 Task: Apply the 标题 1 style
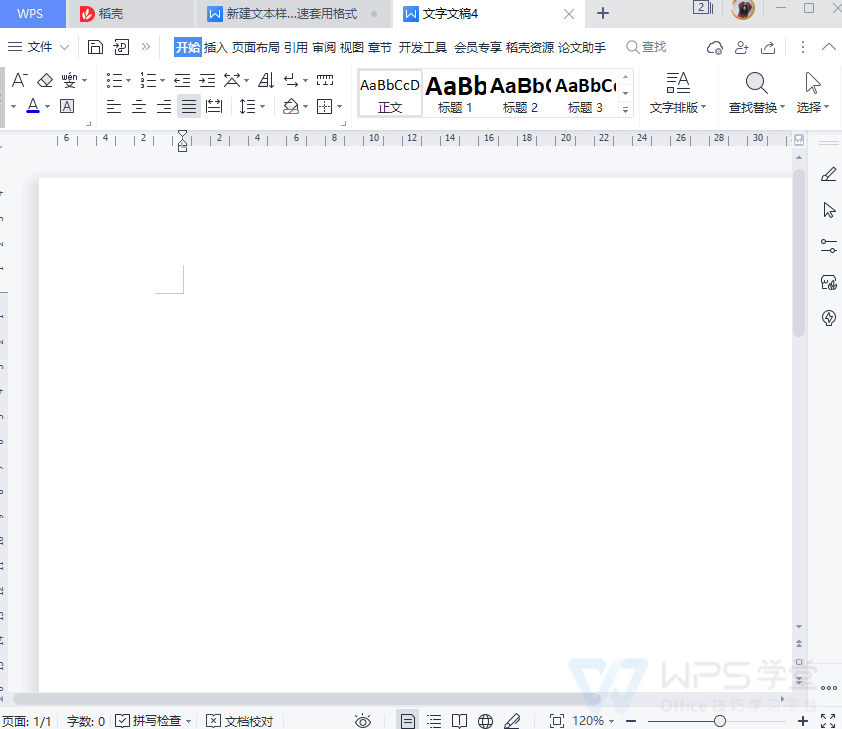(x=455, y=93)
